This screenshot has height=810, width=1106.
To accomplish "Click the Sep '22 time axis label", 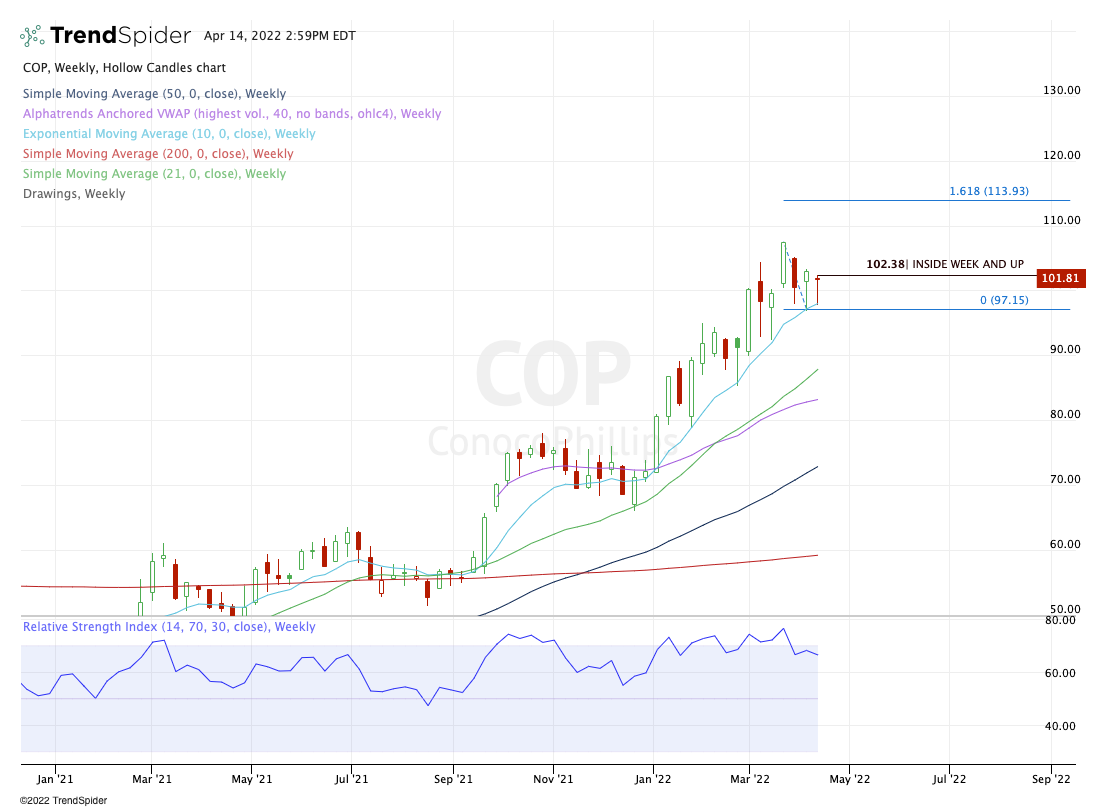I will 1051,780.
